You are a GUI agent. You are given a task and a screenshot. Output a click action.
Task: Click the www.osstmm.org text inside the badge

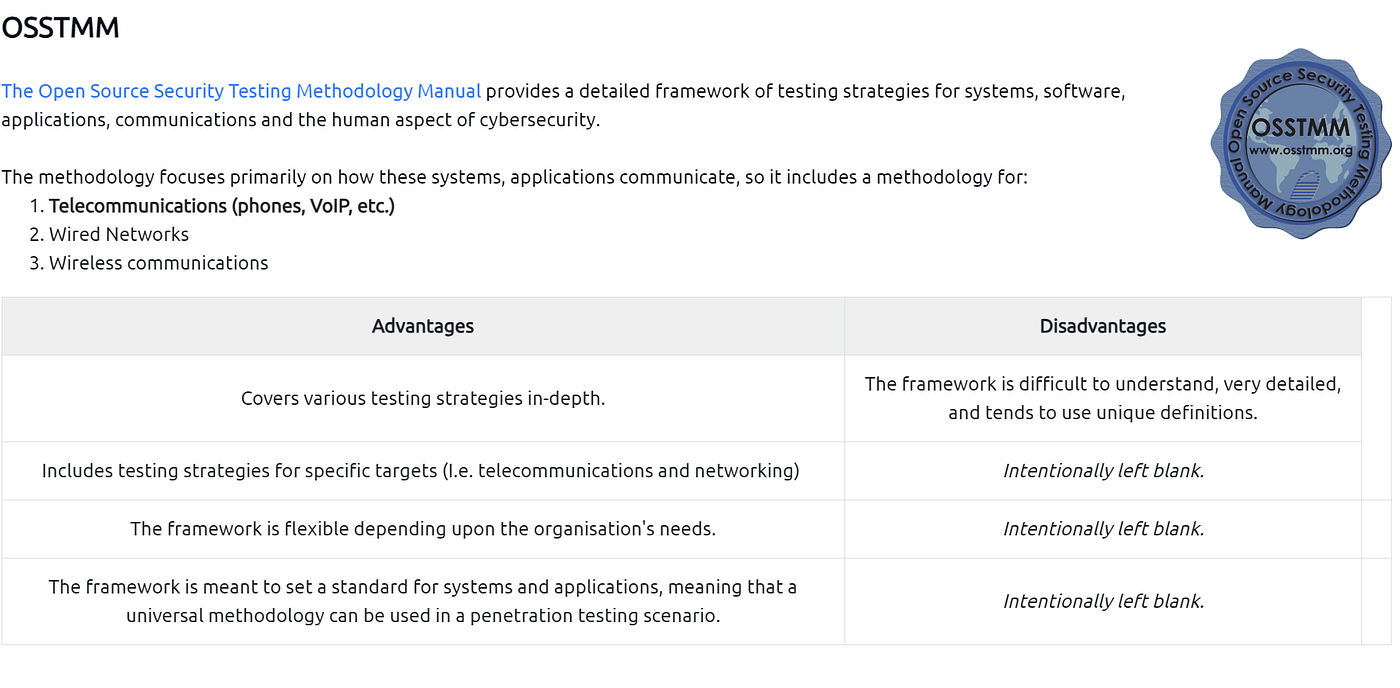pos(1300,150)
